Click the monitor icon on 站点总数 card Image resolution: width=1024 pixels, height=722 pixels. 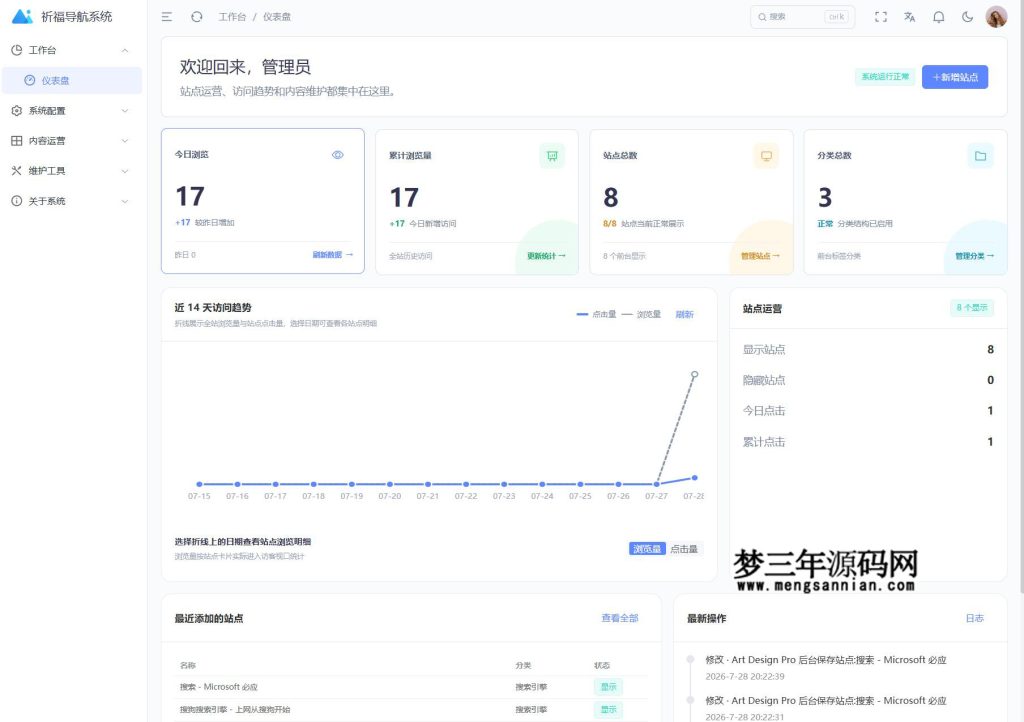pyautogui.click(x=767, y=156)
